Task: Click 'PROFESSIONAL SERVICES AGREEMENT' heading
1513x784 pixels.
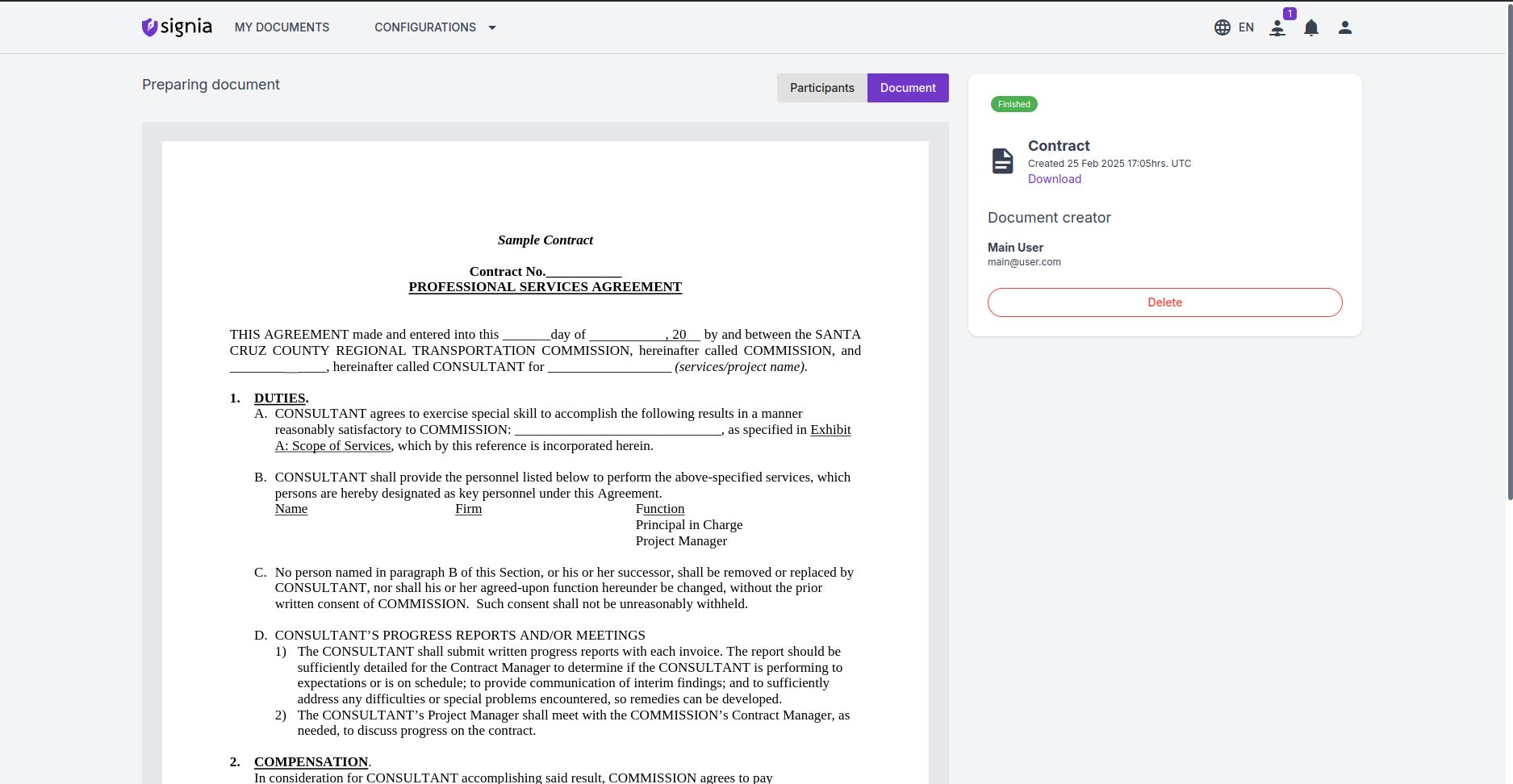Action: 545,287
